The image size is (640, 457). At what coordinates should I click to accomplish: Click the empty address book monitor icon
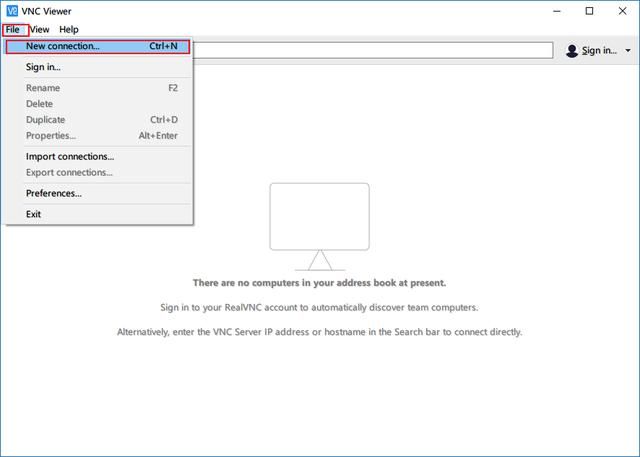pyautogui.click(x=320, y=227)
